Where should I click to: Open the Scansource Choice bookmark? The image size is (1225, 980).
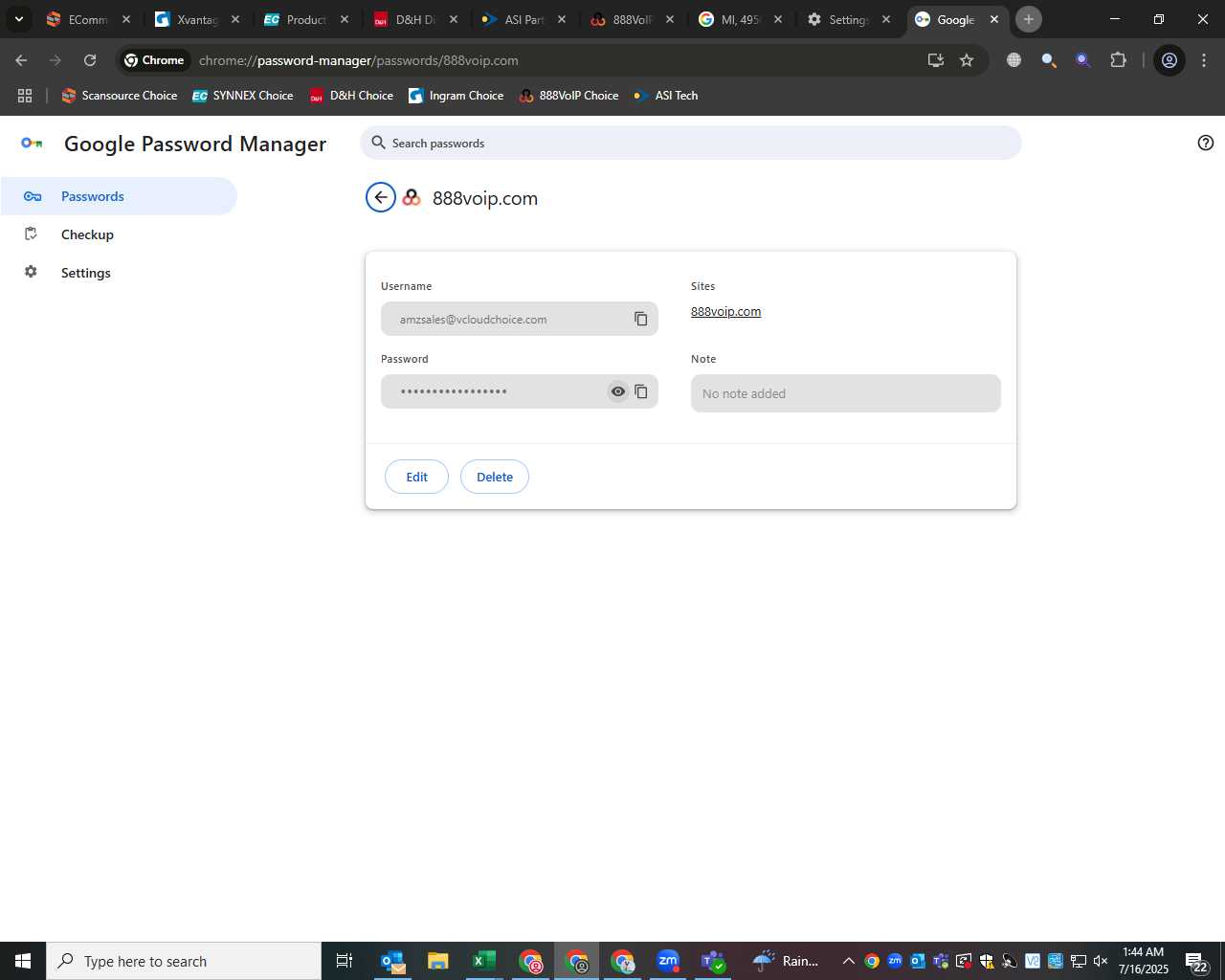[120, 96]
